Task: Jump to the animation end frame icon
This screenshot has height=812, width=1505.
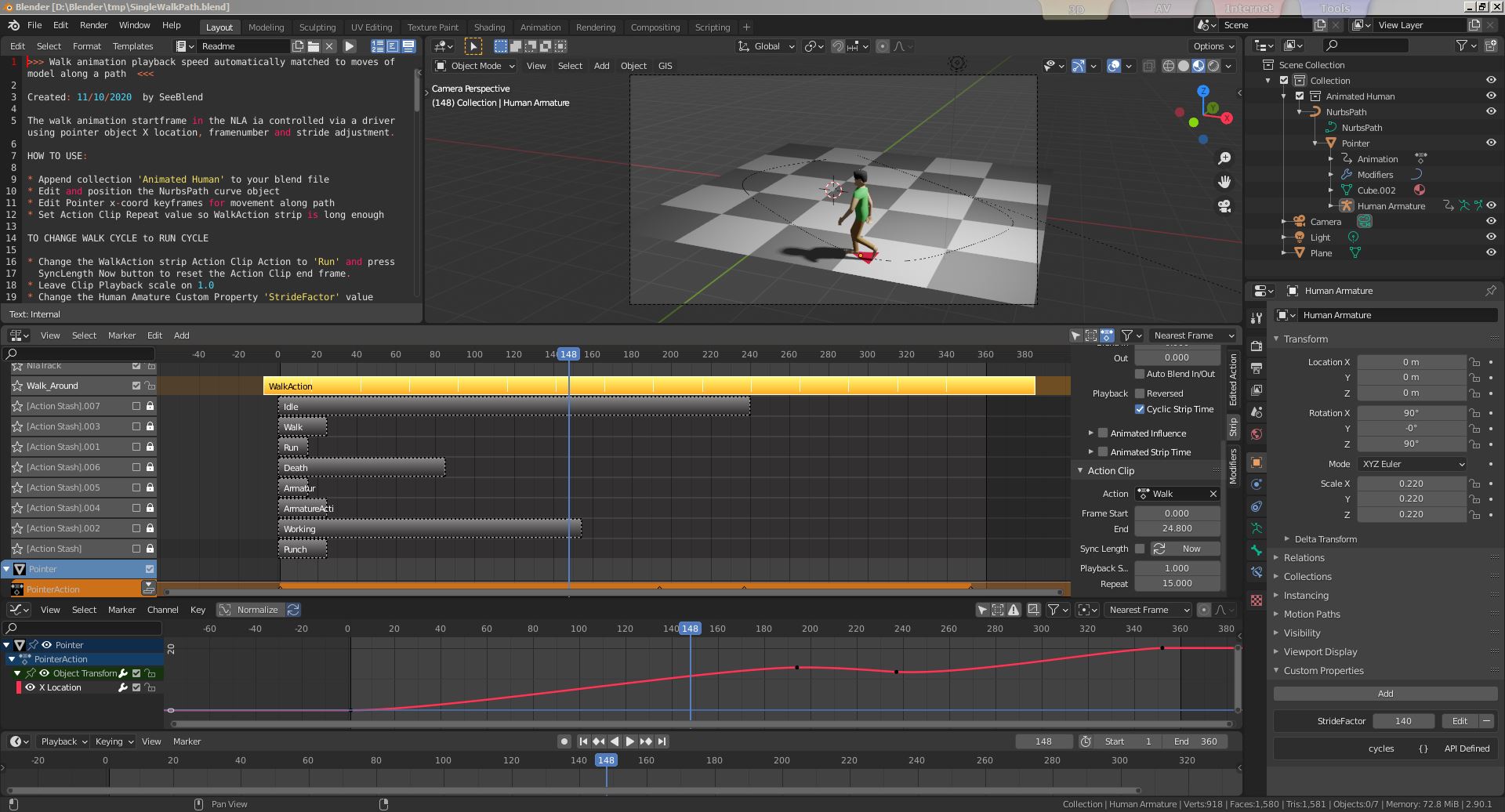Action: [662, 741]
